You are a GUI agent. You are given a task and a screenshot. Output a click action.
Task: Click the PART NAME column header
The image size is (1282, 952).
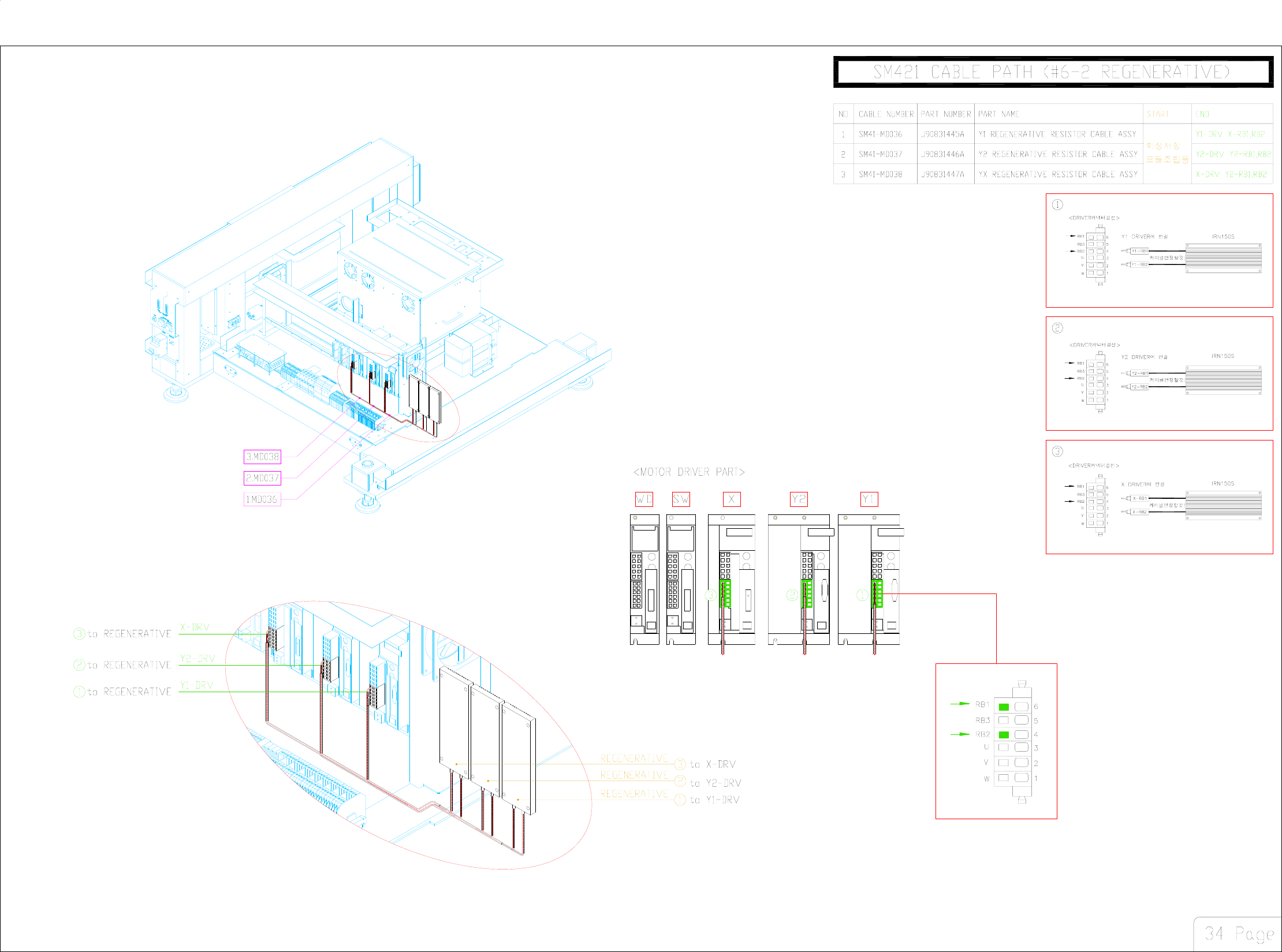click(998, 114)
